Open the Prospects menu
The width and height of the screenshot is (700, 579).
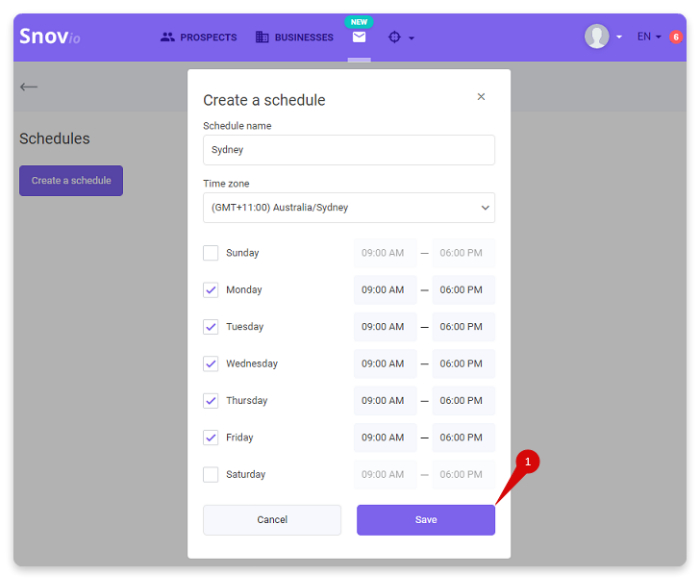pos(199,37)
